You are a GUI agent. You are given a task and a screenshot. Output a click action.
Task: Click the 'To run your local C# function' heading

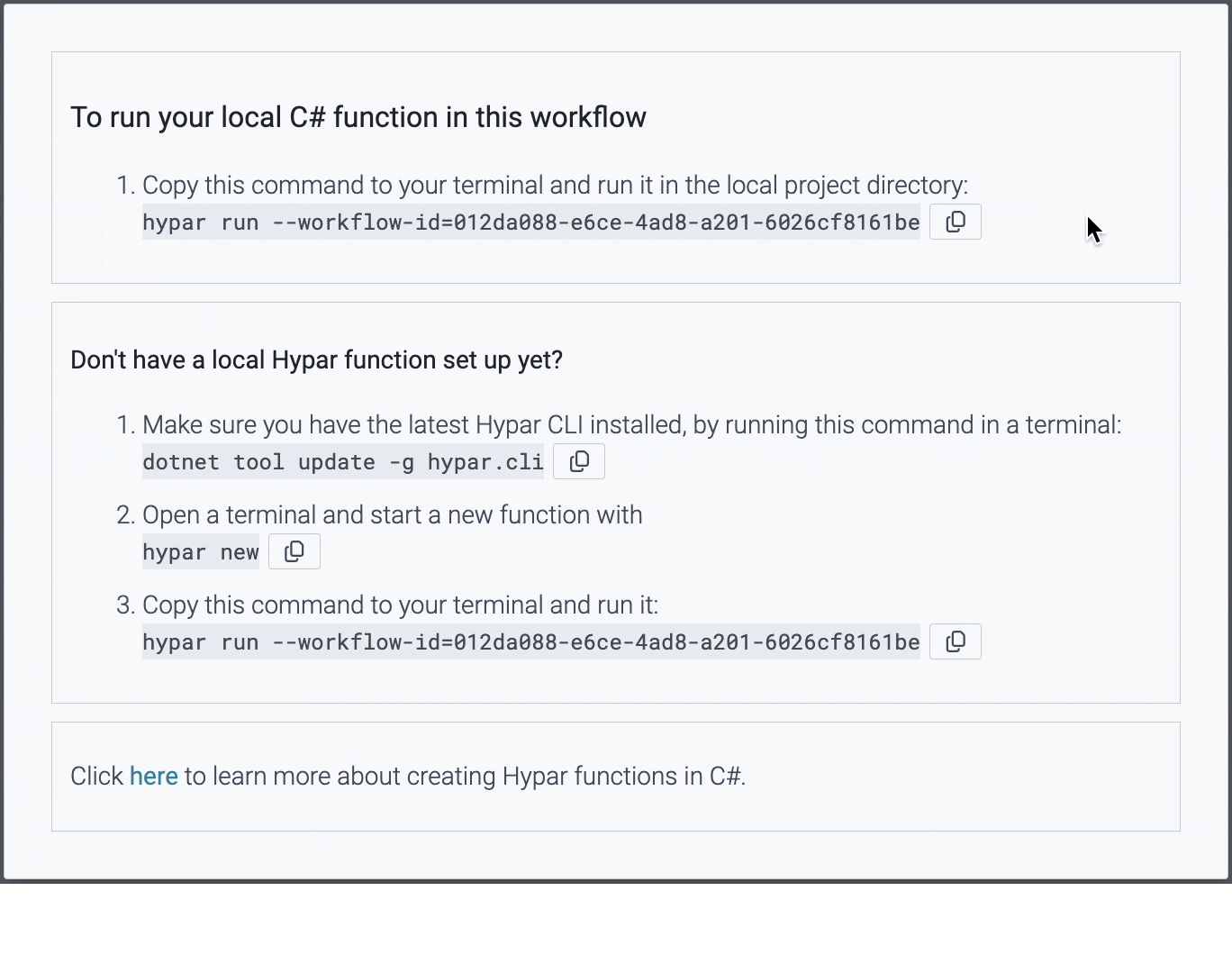[x=358, y=117]
